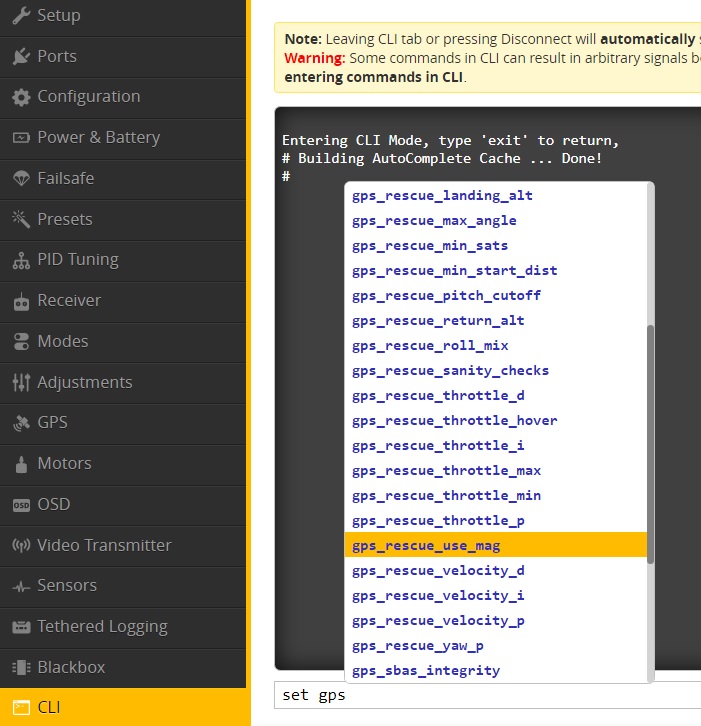Viewport: 701px width, 726px height.
Task: Click the Receiver robot icon
Action: click(21, 301)
